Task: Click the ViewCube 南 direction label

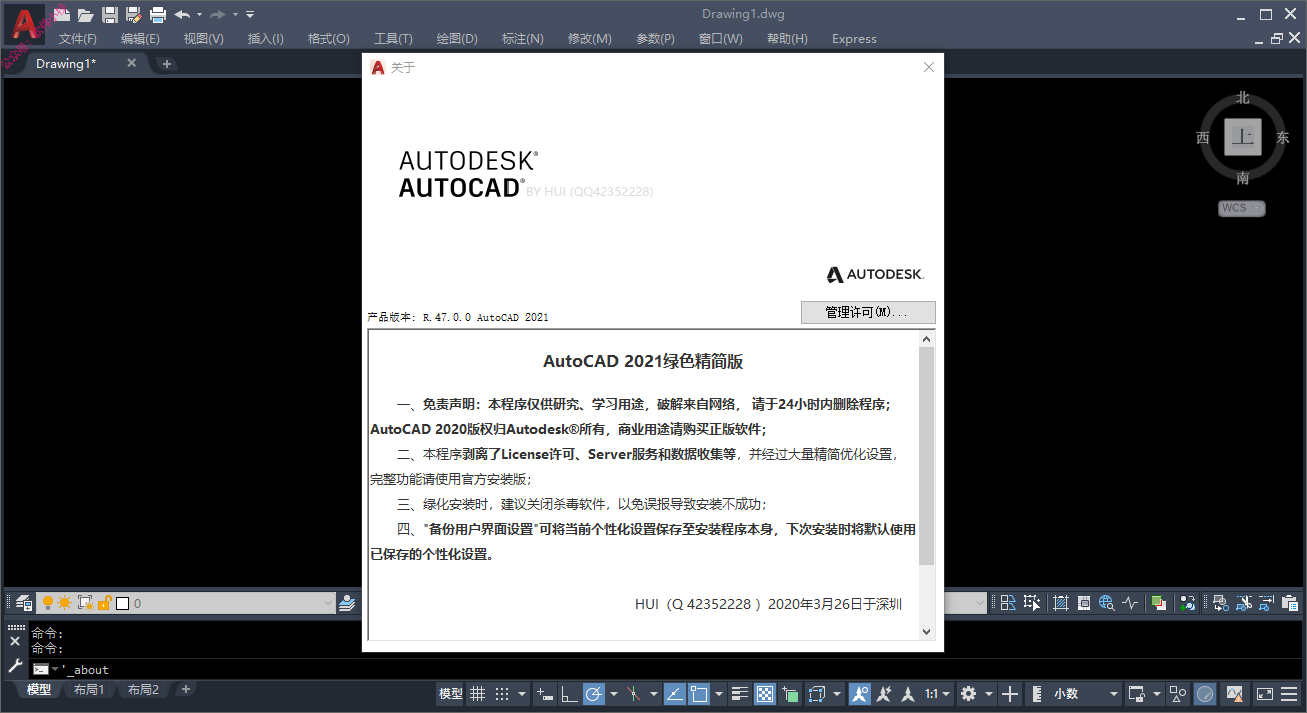Action: 1243,179
